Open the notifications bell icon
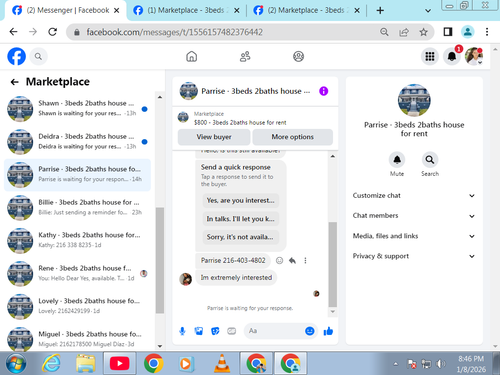The height and width of the screenshot is (375, 500). (452, 56)
